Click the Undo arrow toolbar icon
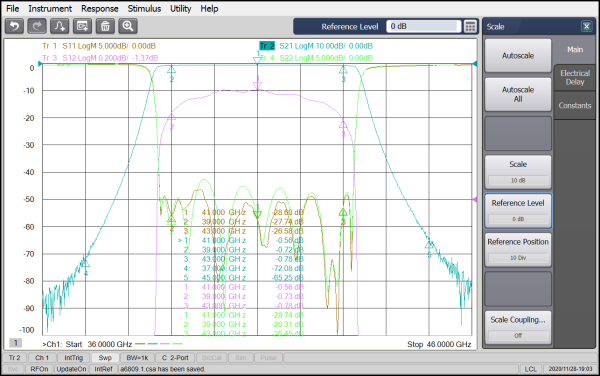 (15, 26)
